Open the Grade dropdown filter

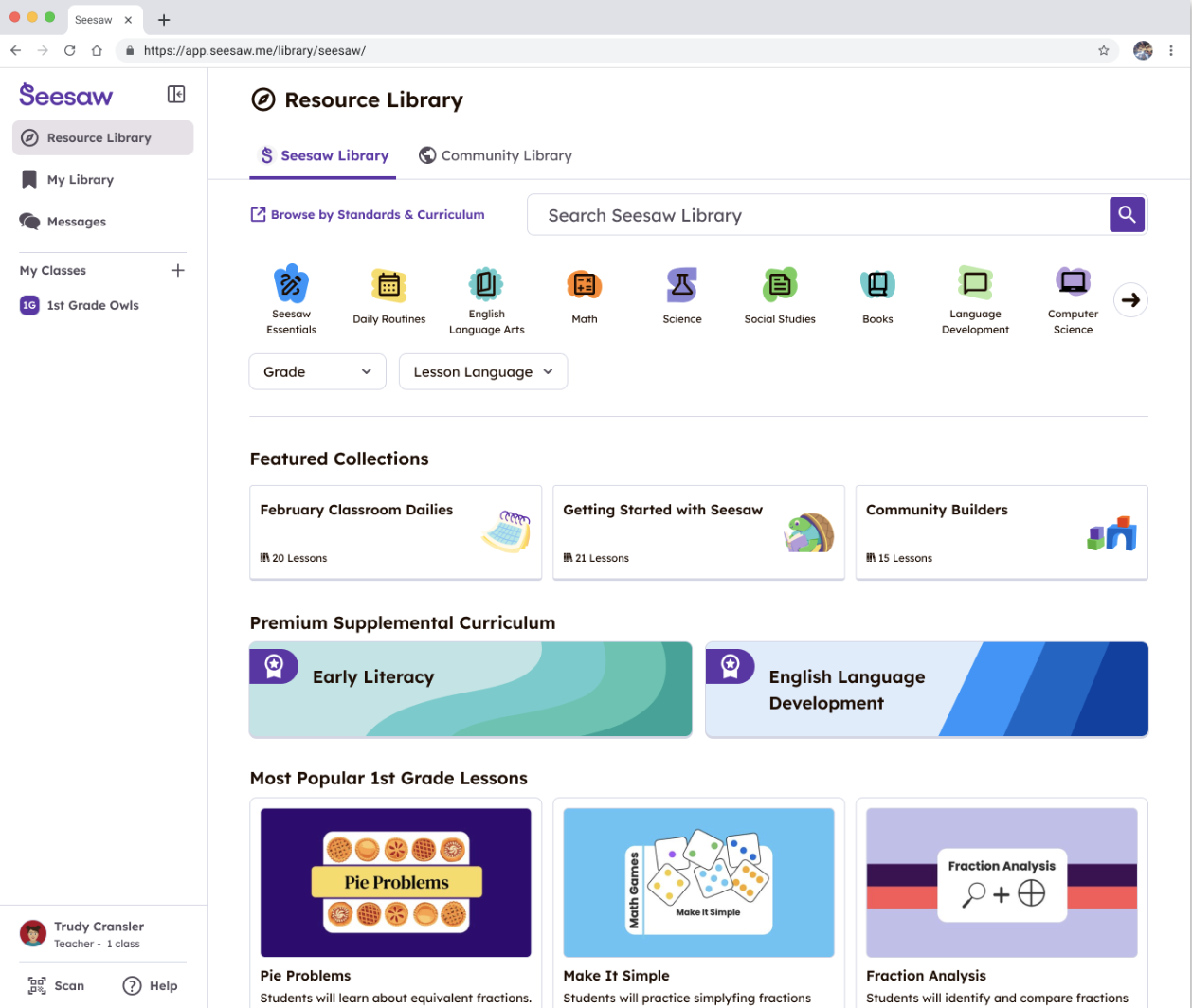(x=316, y=371)
